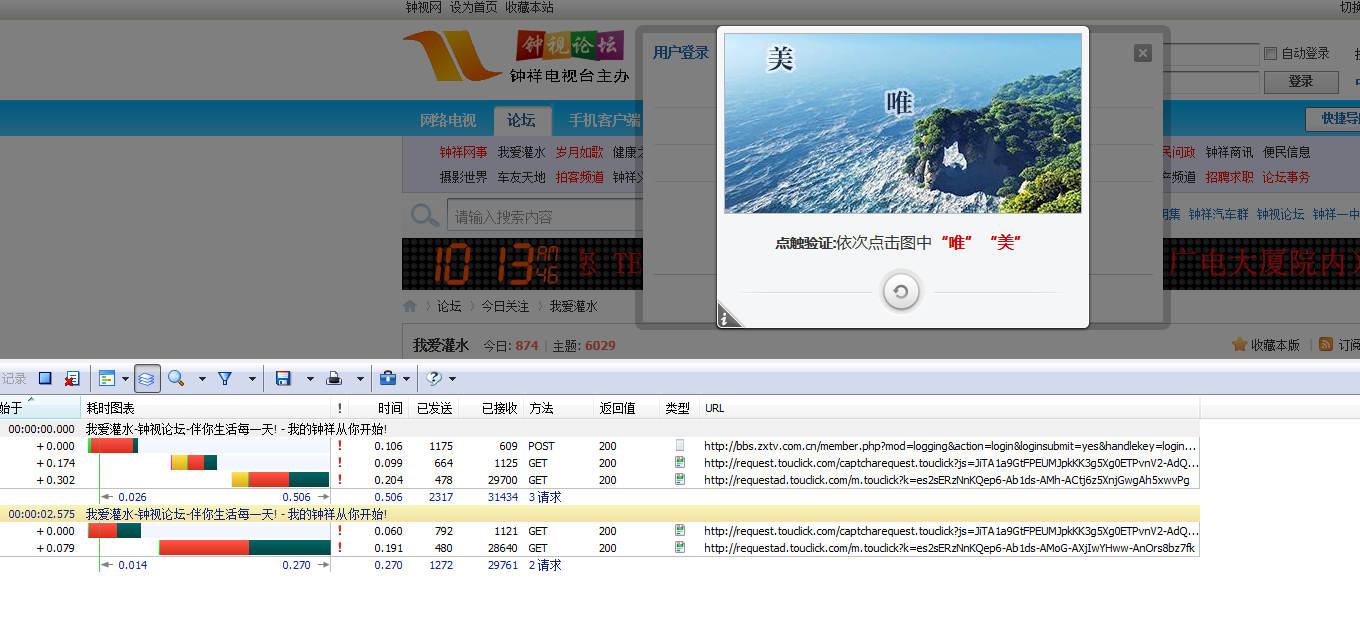Click the captcha refresh circular arrow button
This screenshot has height=643, width=1360.
coord(901,292)
